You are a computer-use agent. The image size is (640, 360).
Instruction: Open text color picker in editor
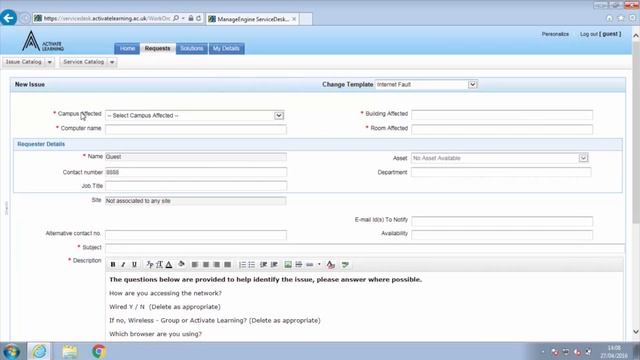[x=169, y=264]
